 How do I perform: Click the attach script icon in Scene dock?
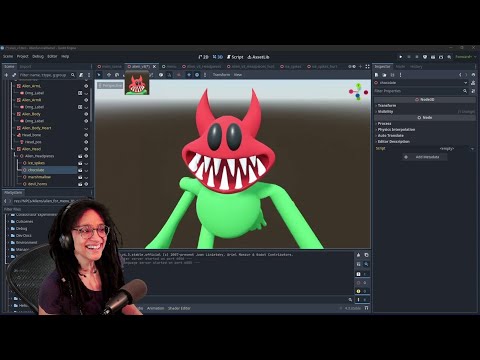click(81, 75)
